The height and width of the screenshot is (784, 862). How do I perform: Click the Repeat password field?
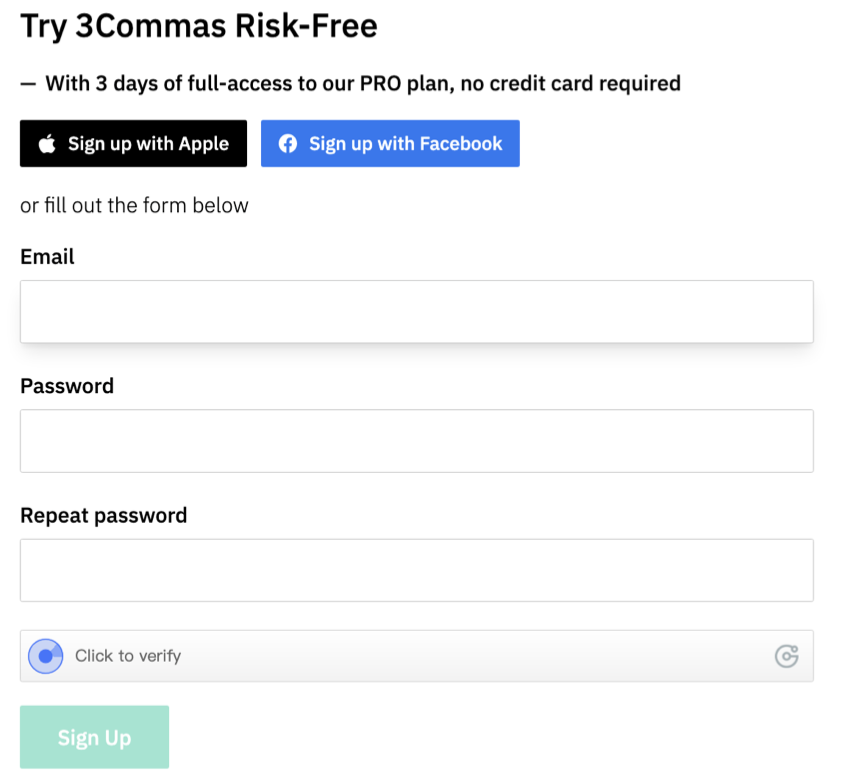click(x=416, y=570)
